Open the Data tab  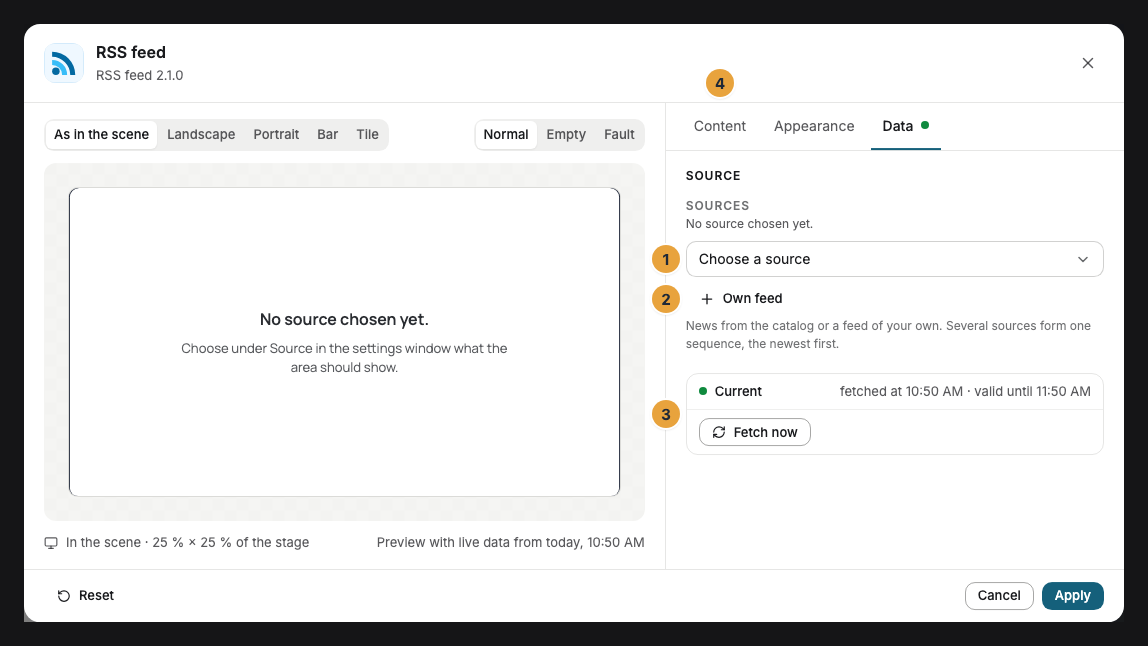(905, 126)
